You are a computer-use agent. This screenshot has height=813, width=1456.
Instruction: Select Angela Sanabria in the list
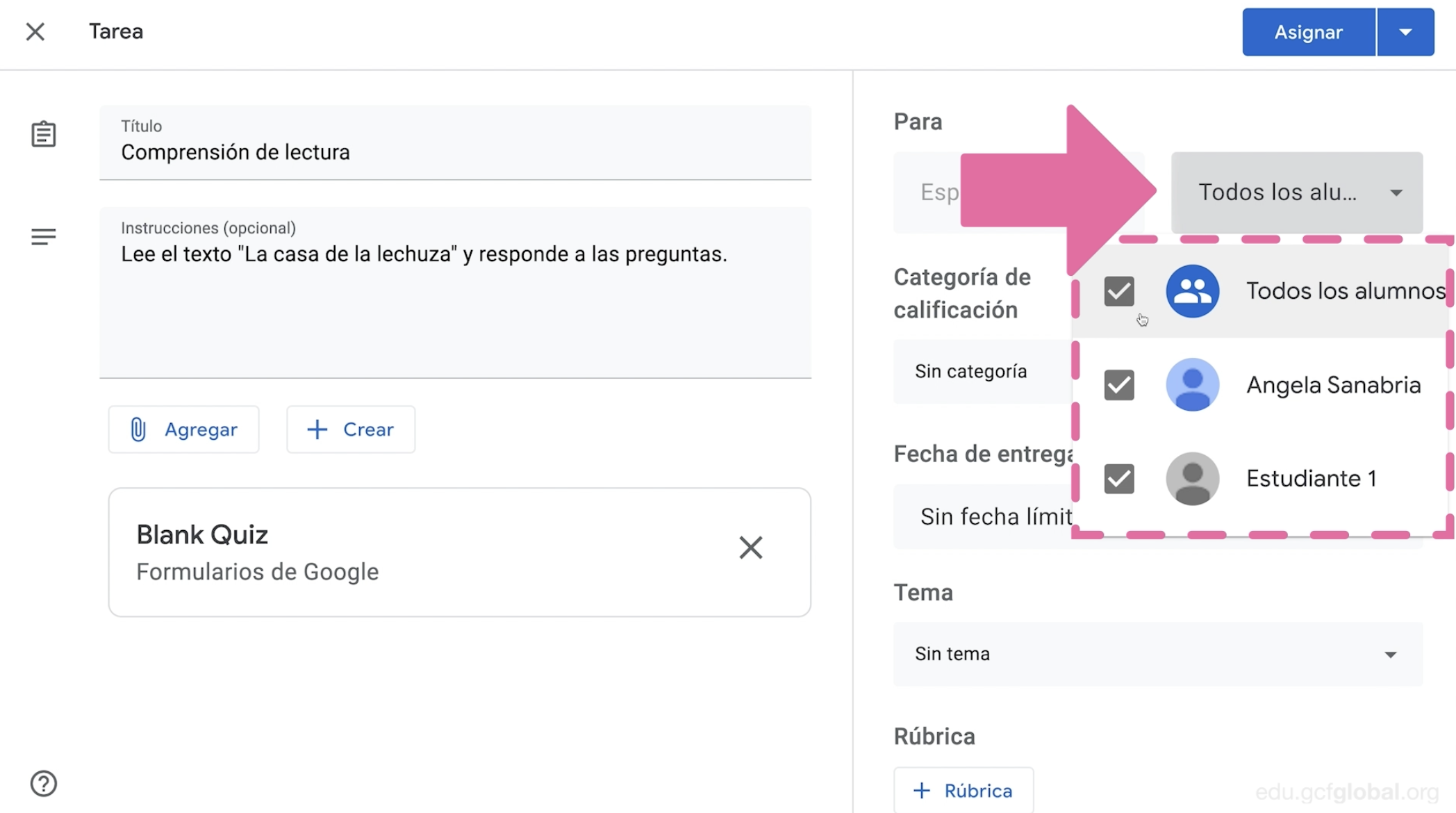[x=1260, y=385]
